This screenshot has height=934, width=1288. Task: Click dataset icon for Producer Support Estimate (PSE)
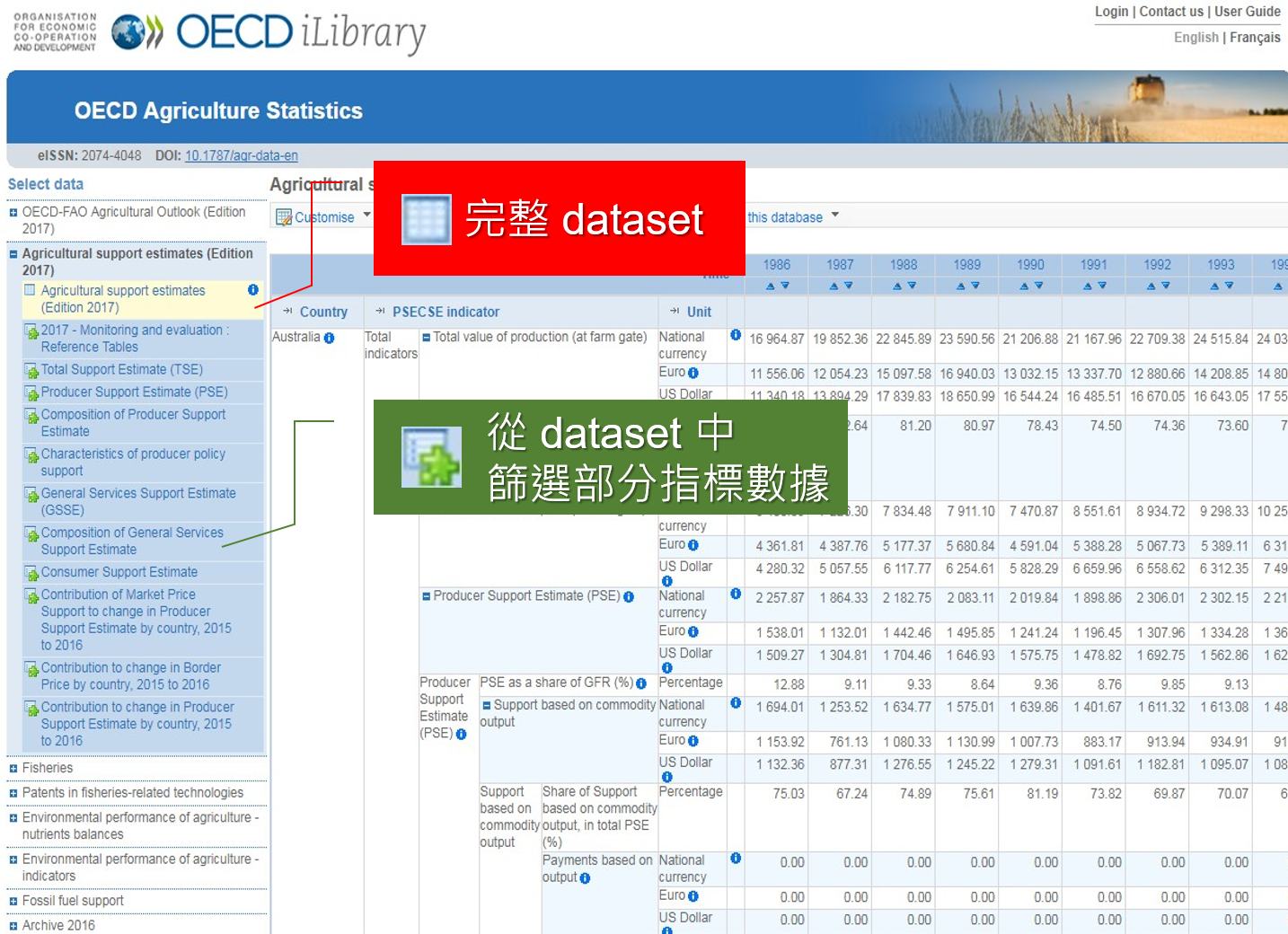pyautogui.click(x=31, y=393)
